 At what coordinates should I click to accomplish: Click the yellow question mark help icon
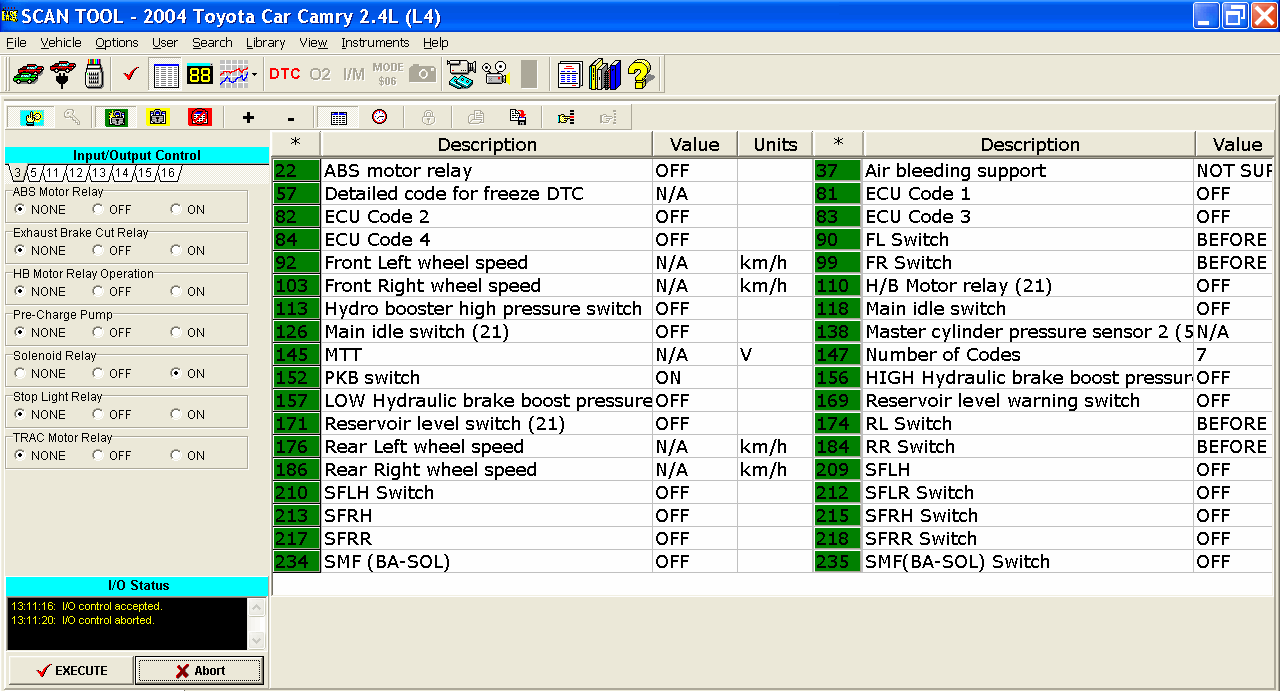[640, 74]
